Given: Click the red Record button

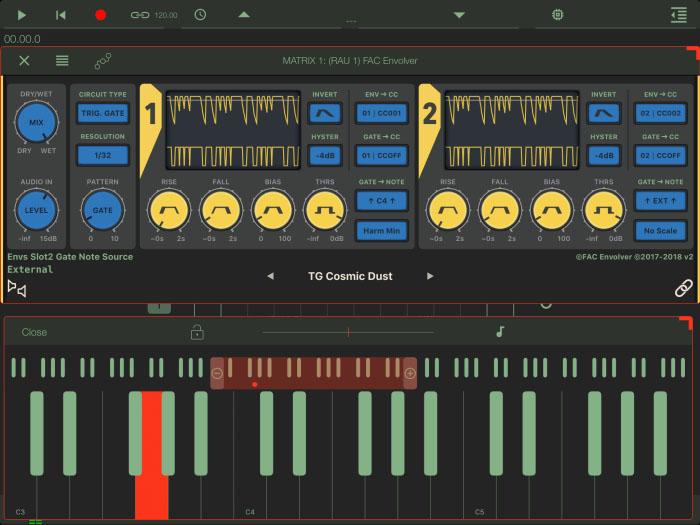Looking at the screenshot, I should coord(100,15).
